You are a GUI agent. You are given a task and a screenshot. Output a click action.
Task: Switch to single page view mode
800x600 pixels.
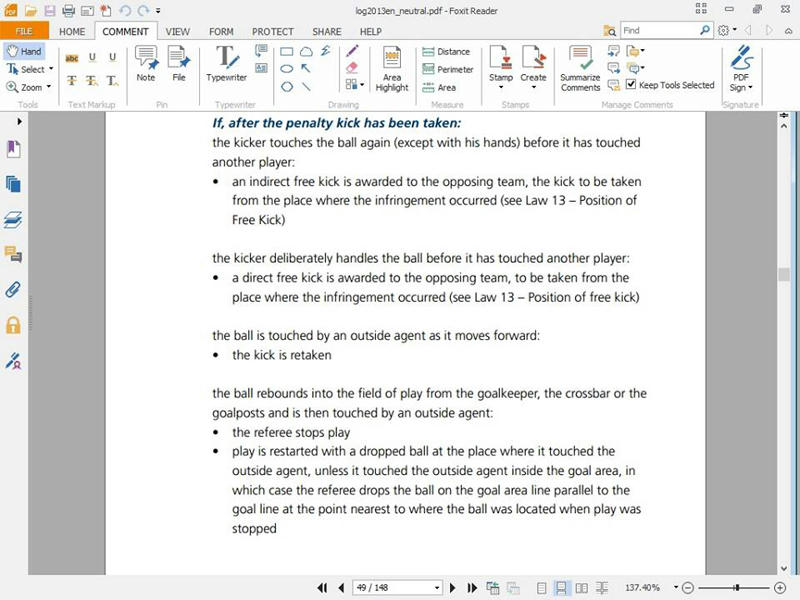click(x=541, y=588)
